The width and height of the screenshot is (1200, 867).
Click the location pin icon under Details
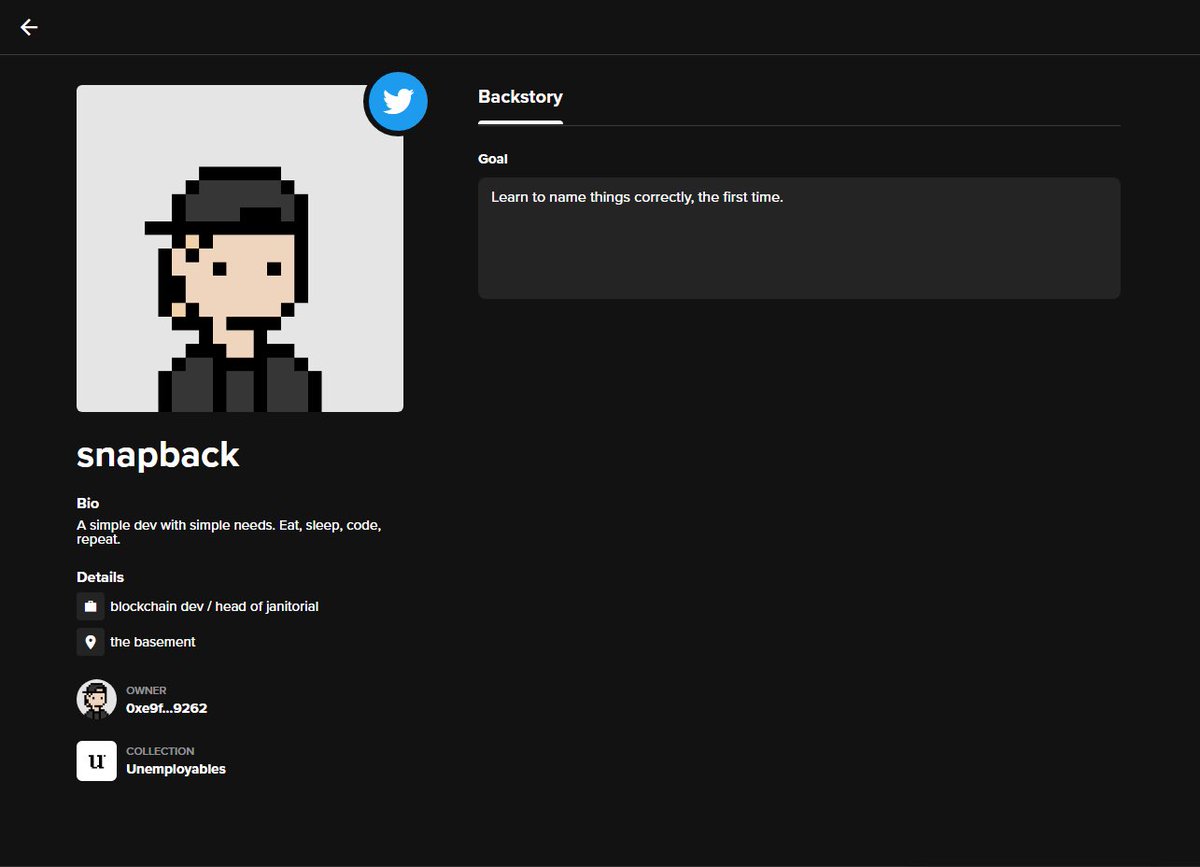tap(90, 641)
